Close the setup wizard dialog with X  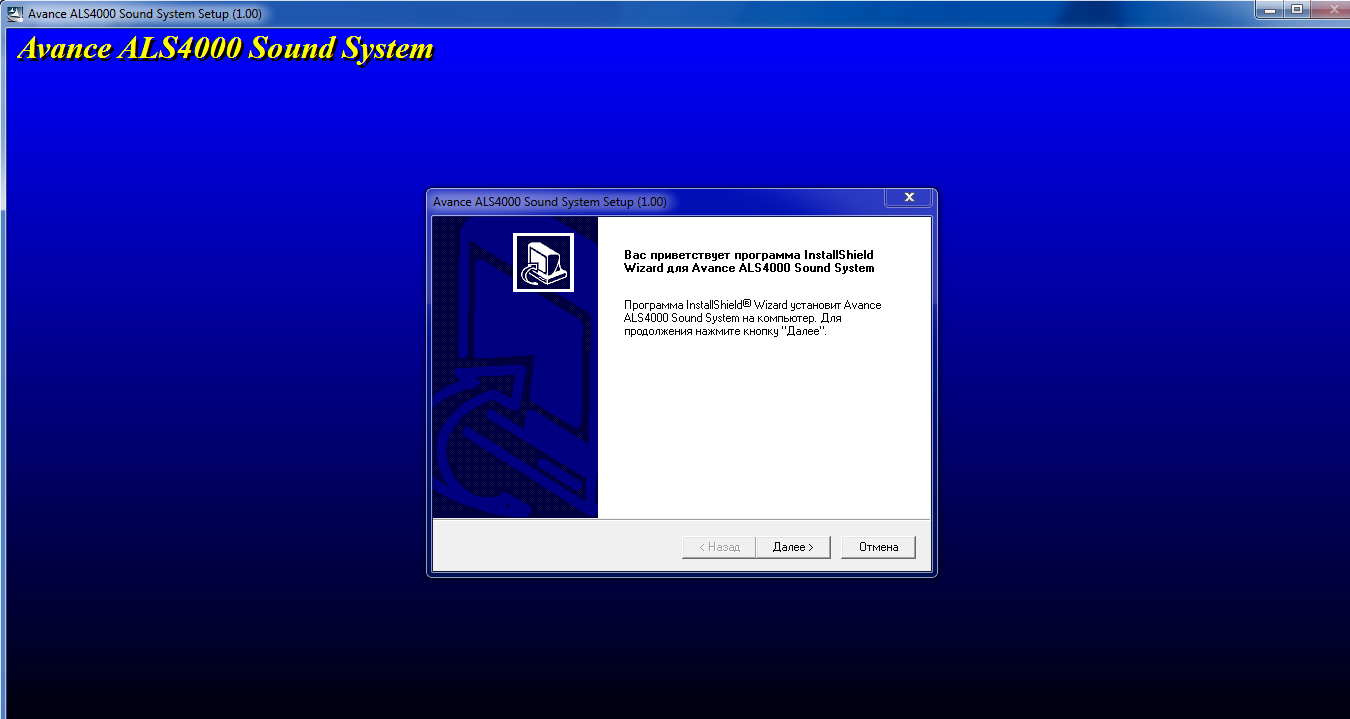(909, 198)
